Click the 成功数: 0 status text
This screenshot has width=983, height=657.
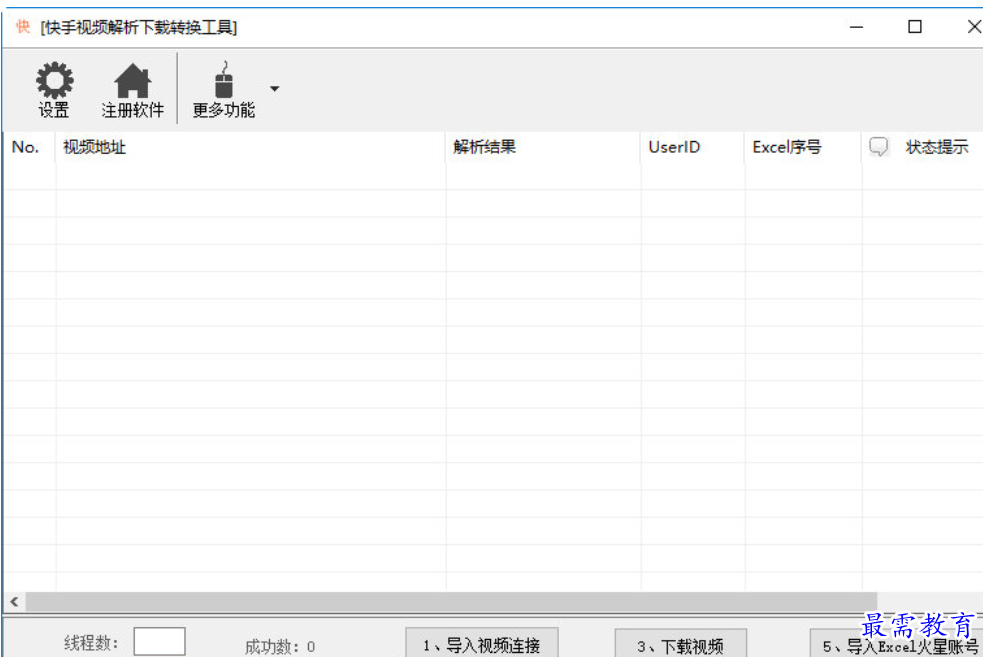click(280, 646)
